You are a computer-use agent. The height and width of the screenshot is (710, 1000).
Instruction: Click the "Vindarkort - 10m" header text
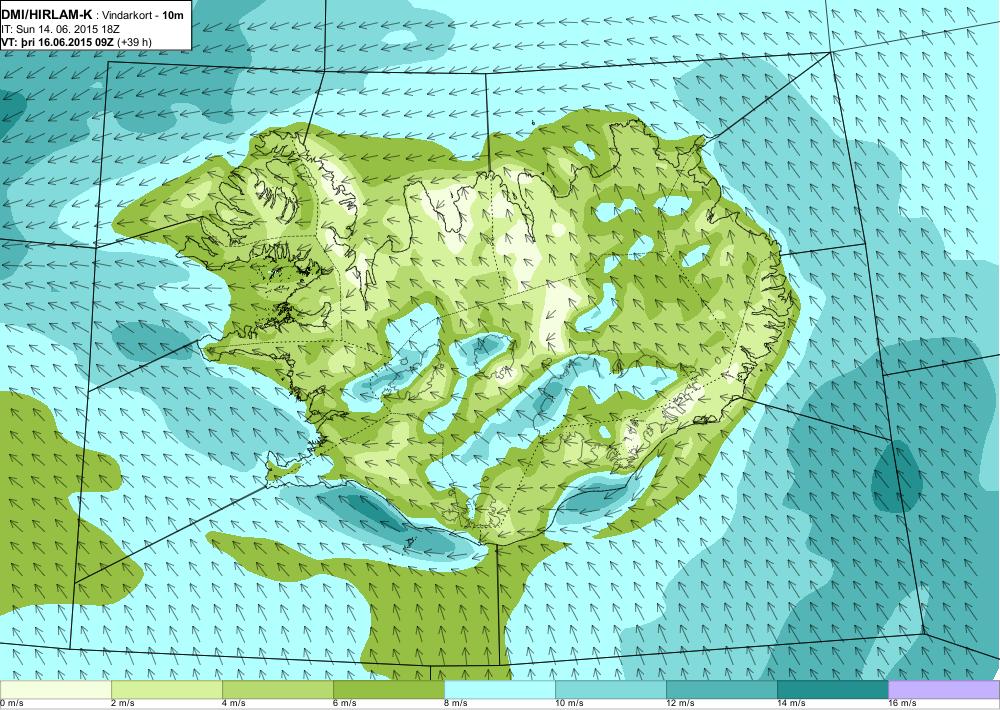pyautogui.click(x=143, y=15)
